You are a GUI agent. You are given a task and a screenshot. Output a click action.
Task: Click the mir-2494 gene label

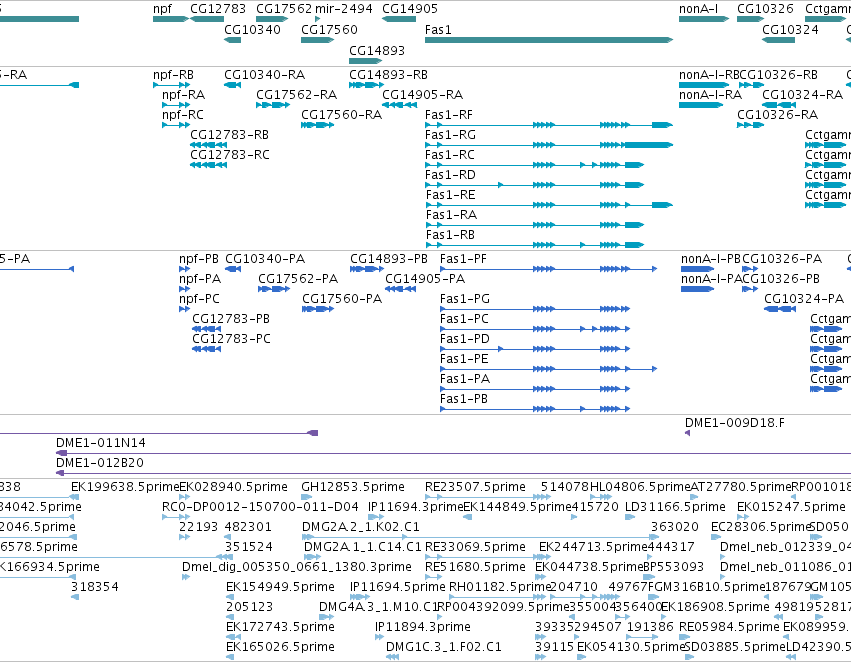tap(344, 9)
